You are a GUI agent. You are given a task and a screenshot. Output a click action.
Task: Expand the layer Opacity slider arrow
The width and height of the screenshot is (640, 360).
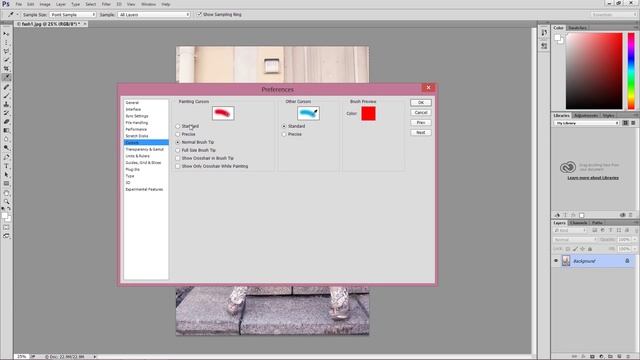pyautogui.click(x=634, y=240)
